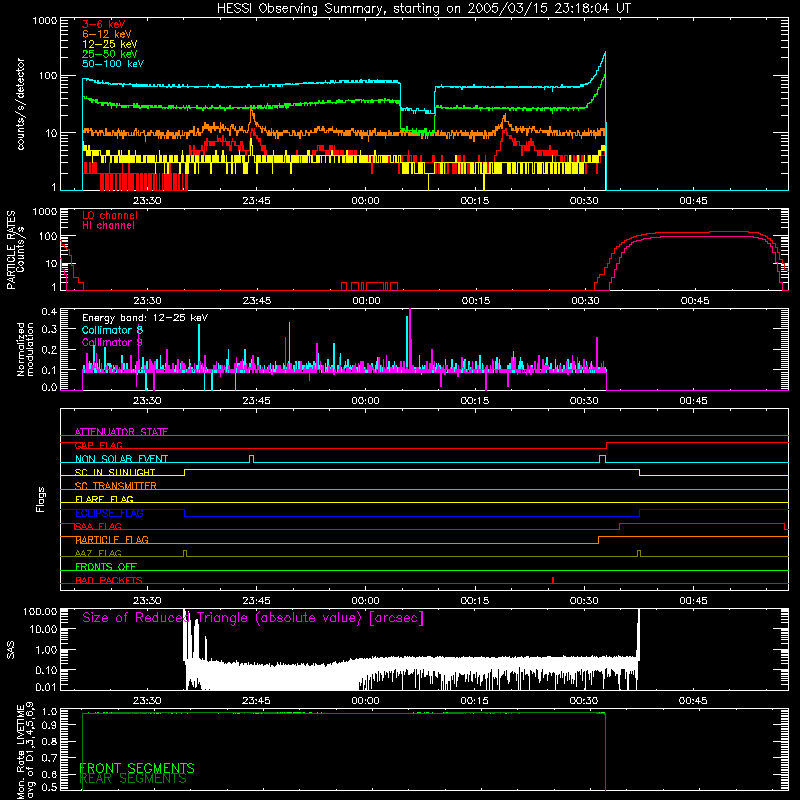Click 00:30 tick under the SAS plot
800x800 pixels.
584,701
